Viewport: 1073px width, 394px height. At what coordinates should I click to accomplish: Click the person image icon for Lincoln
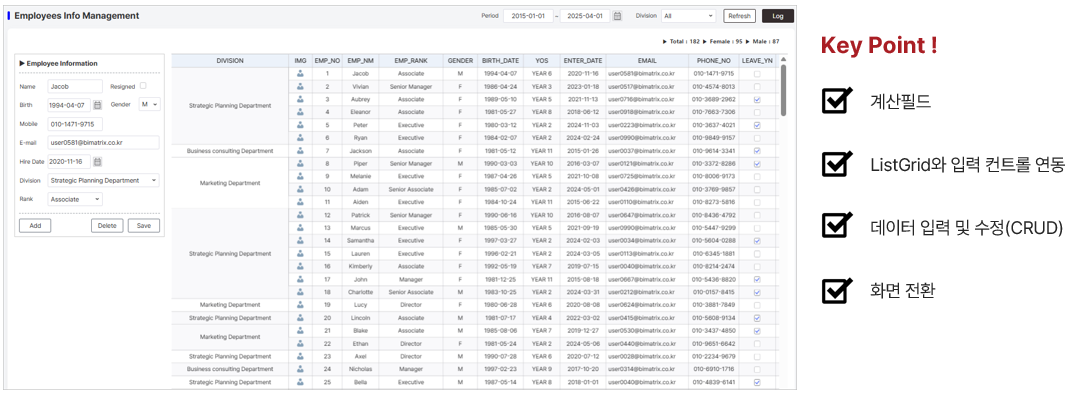point(300,318)
